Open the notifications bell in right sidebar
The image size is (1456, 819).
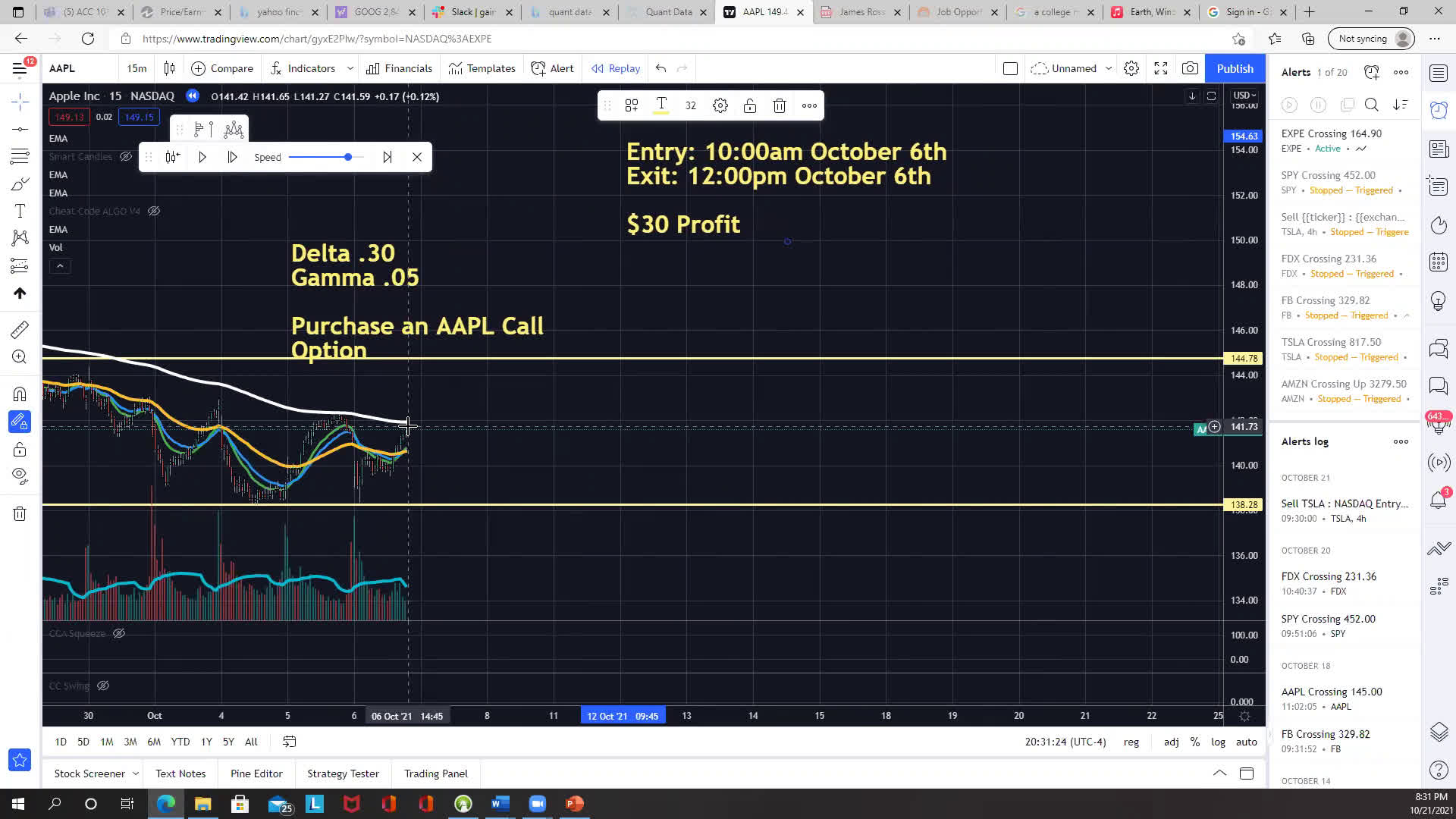point(1438,498)
